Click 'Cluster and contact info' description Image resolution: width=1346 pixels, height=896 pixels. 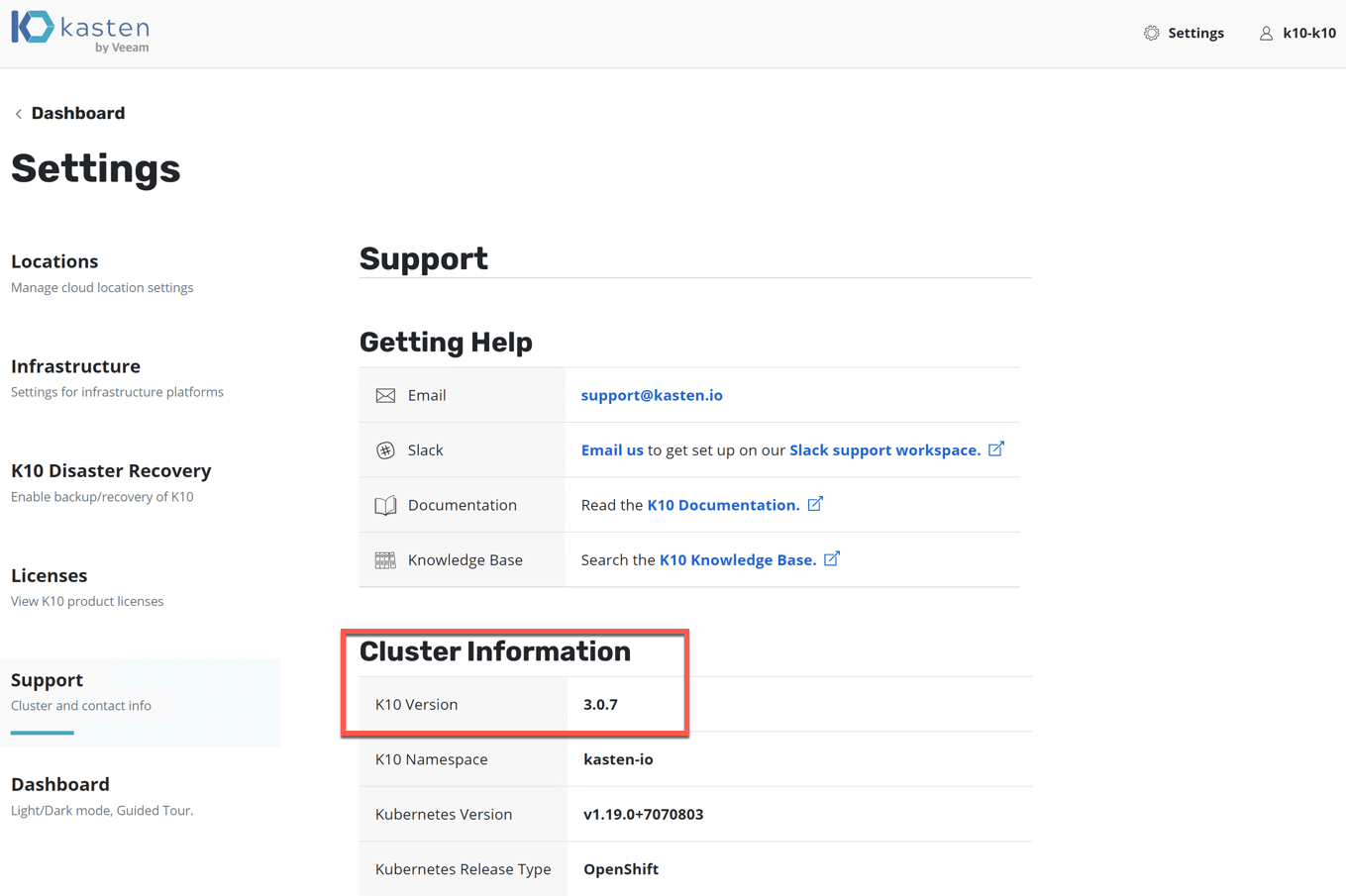[81, 706]
